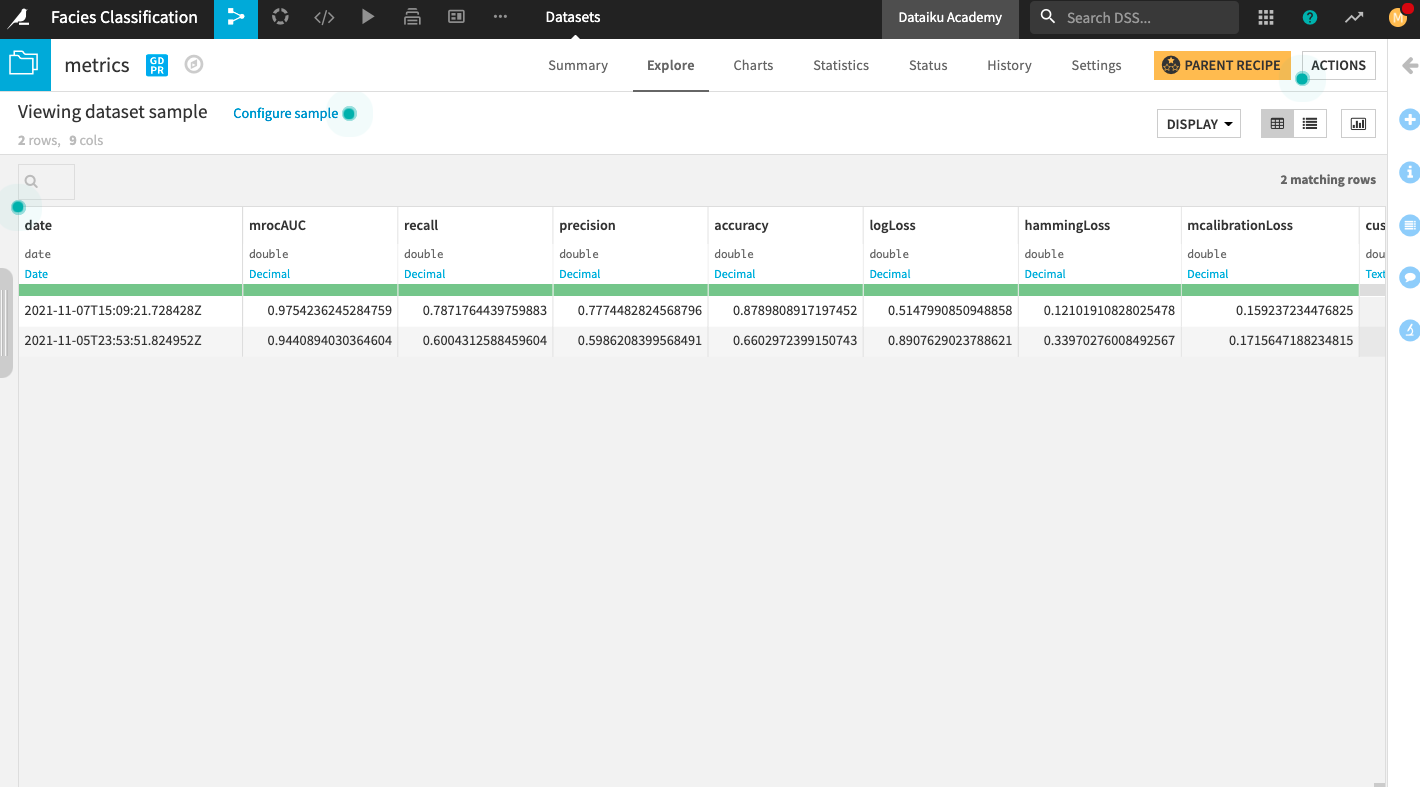The image size is (1420, 787).
Task: Open the recall column header menu
Action: tap(421, 225)
